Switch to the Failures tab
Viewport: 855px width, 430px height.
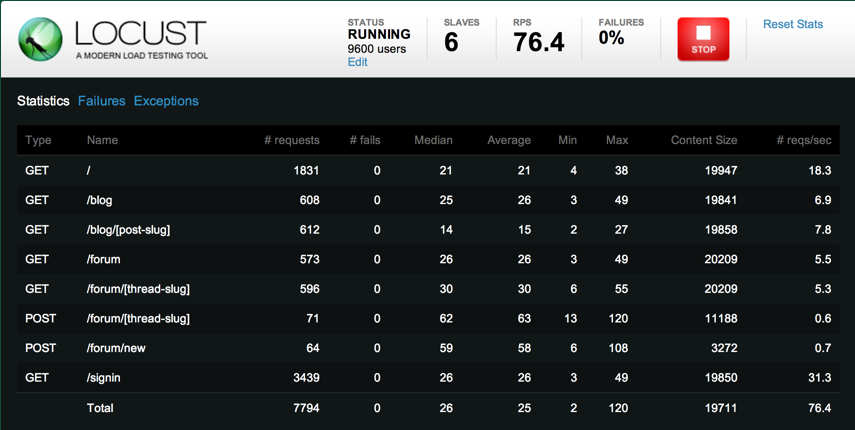point(101,101)
